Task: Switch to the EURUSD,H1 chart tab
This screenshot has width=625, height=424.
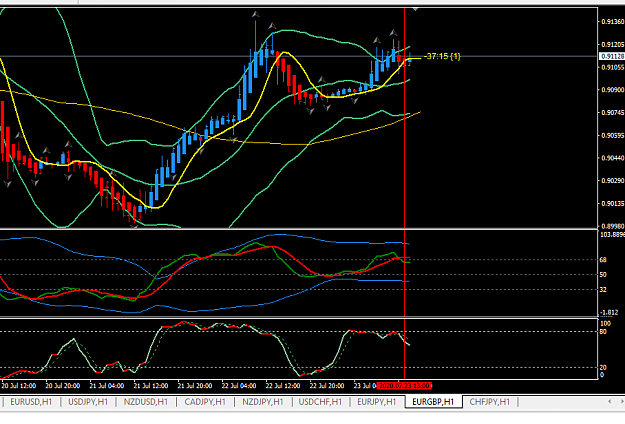Action: point(31,402)
